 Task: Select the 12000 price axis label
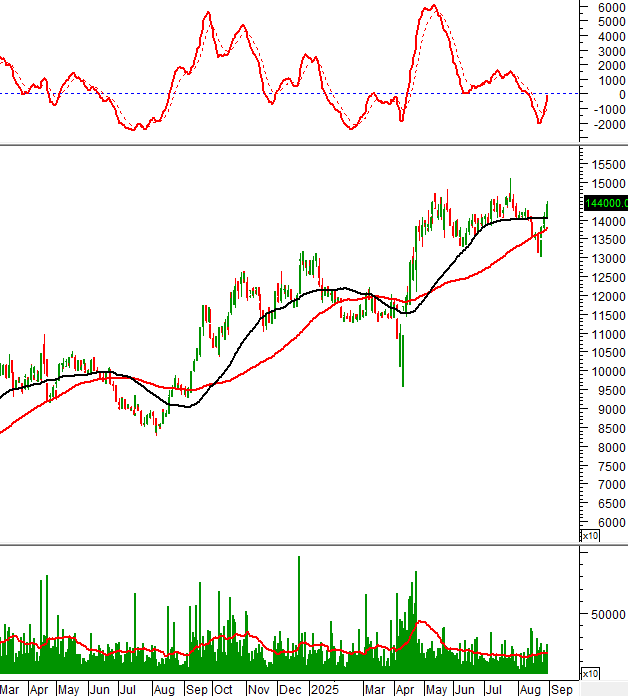[x=608, y=297]
